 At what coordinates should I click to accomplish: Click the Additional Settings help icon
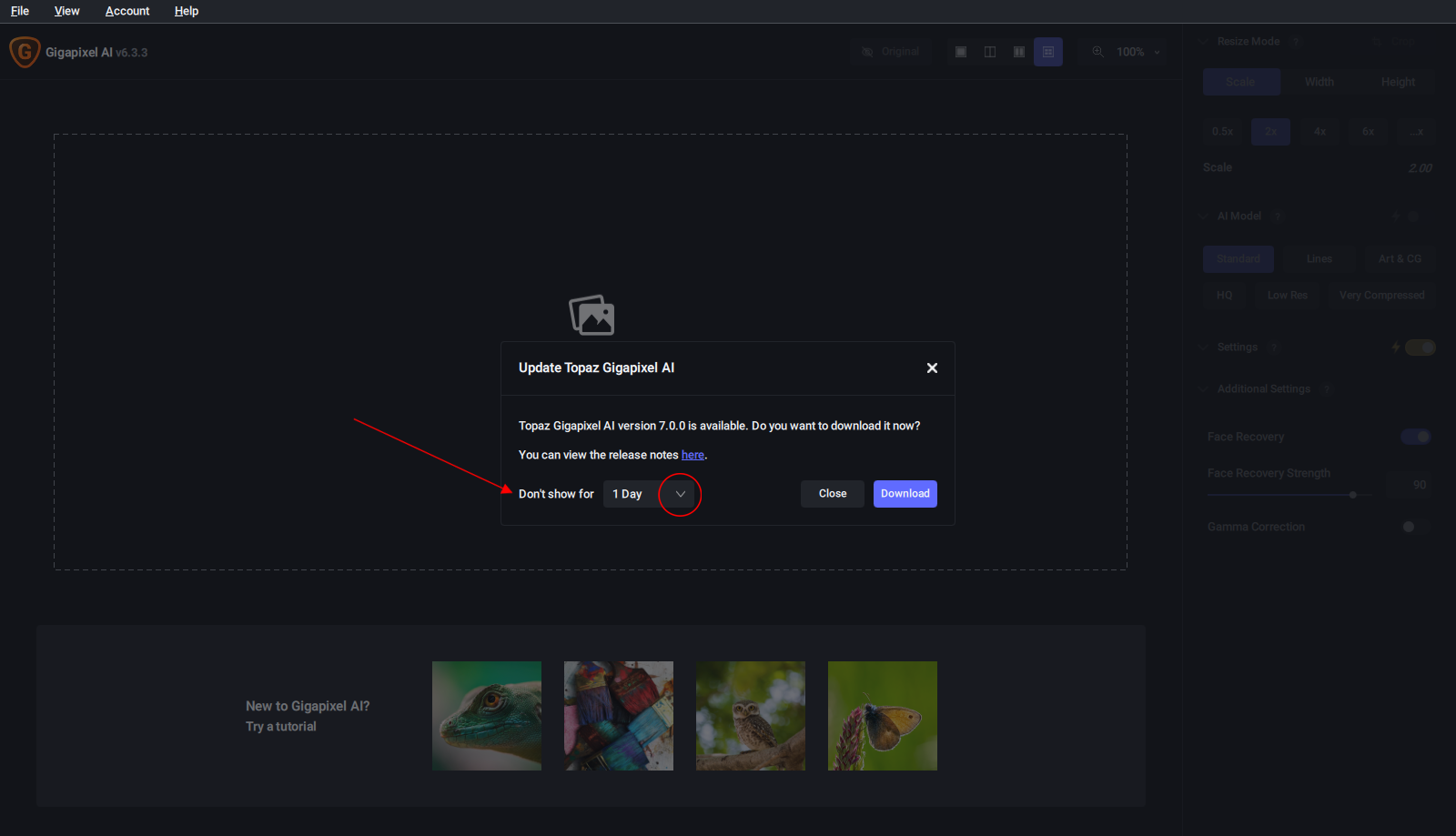[1327, 389]
